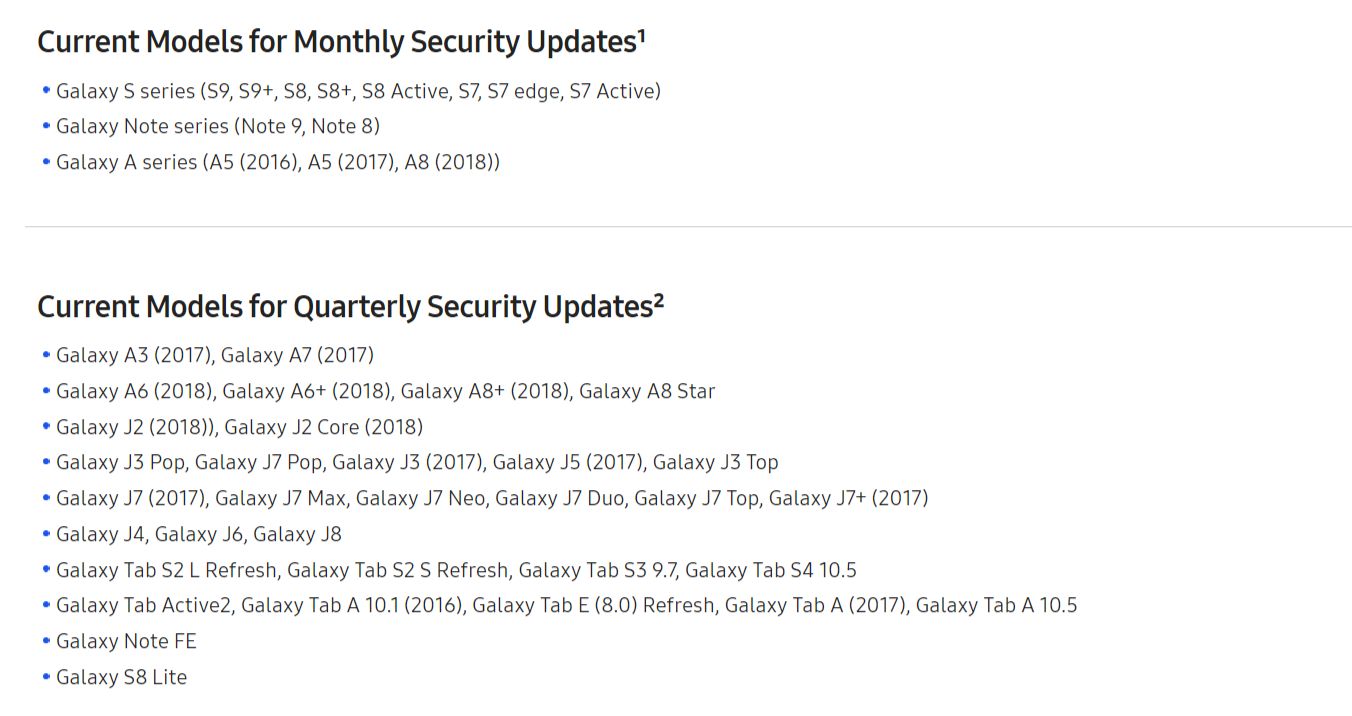Click the bullet before Galaxy Note FE
Screen dimensions: 1352x716
[x=46, y=641]
